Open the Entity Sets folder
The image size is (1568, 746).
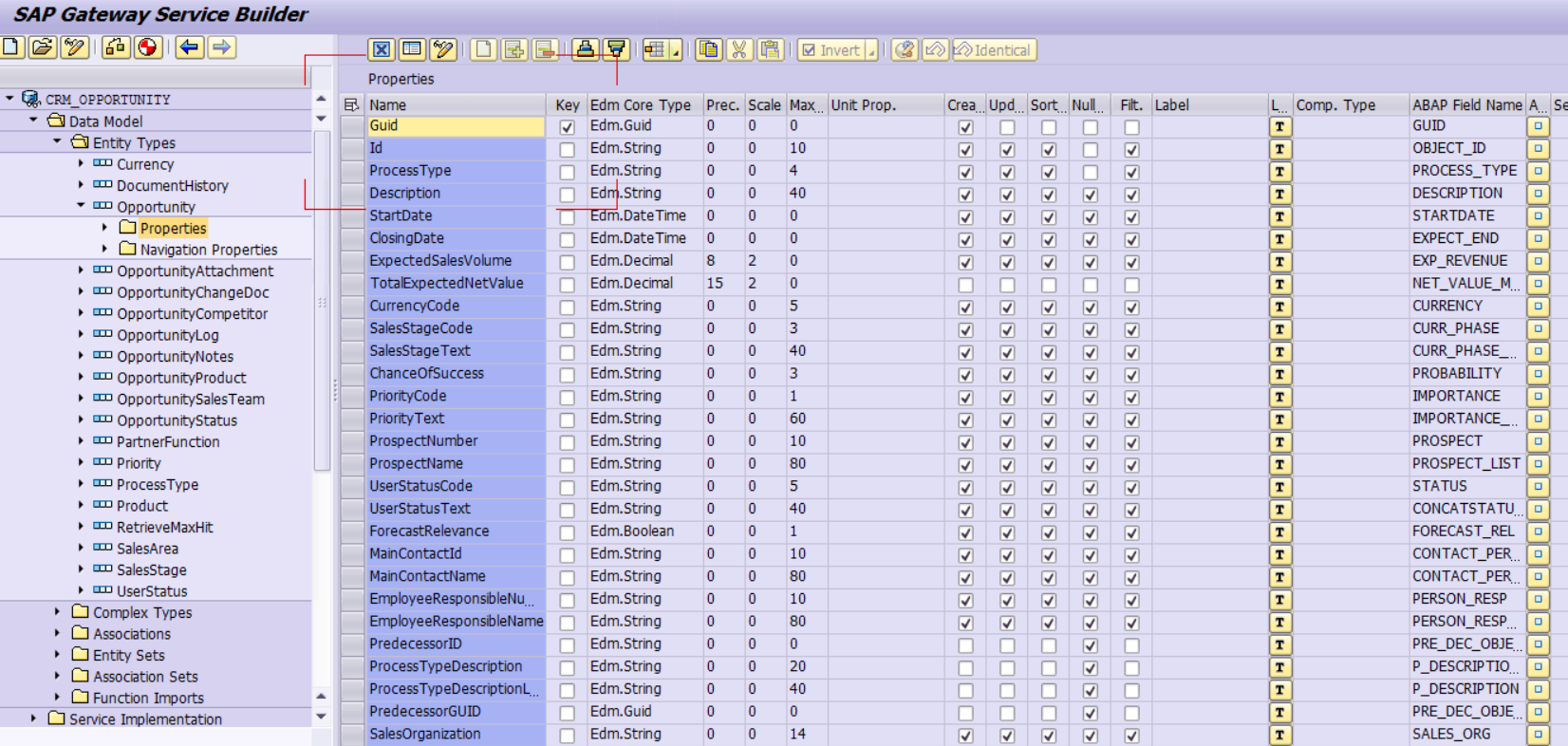click(128, 655)
